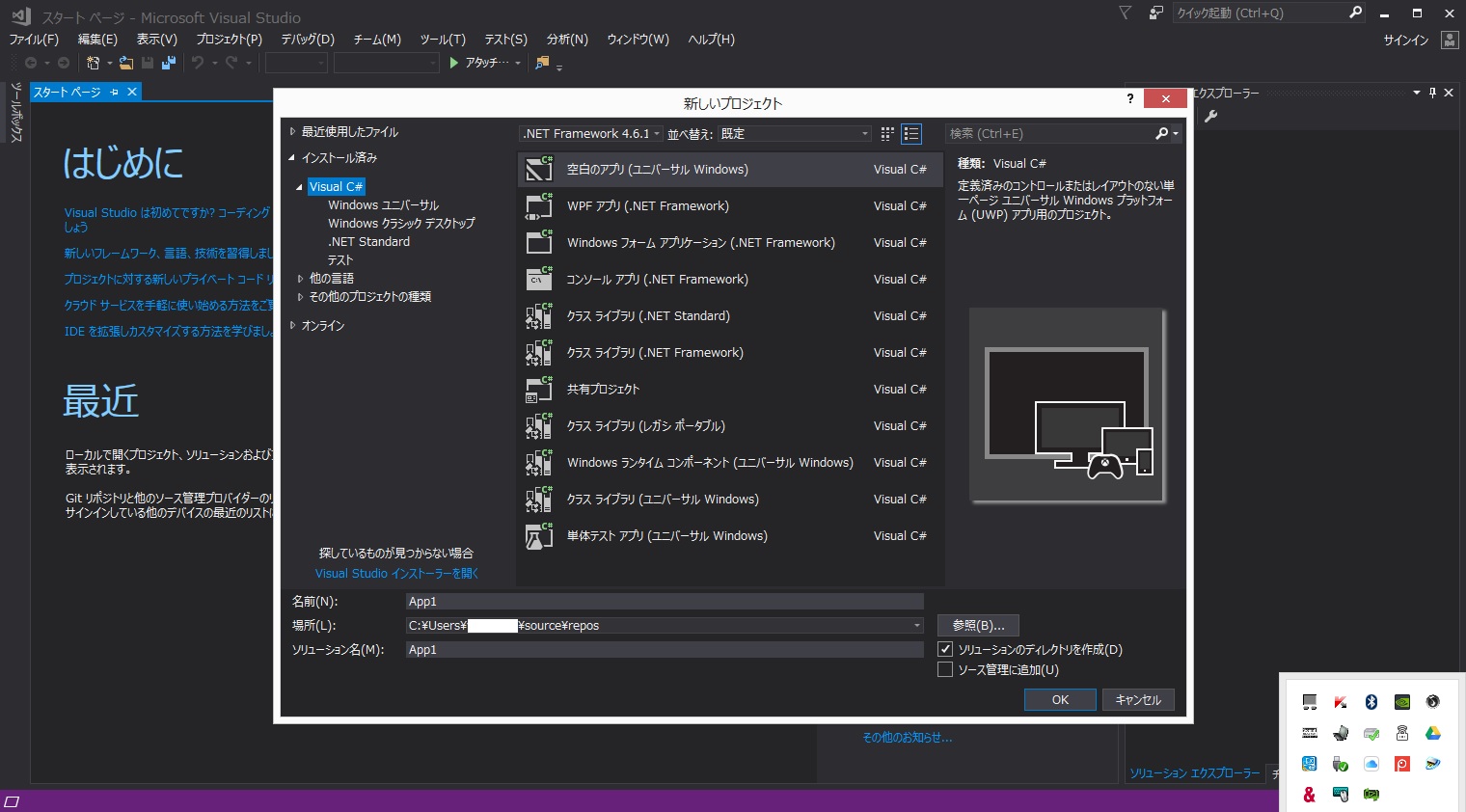This screenshot has height=812, width=1466.
Task: Open the Solution Explorer window options dropdown arrow
Action: pos(1416,93)
